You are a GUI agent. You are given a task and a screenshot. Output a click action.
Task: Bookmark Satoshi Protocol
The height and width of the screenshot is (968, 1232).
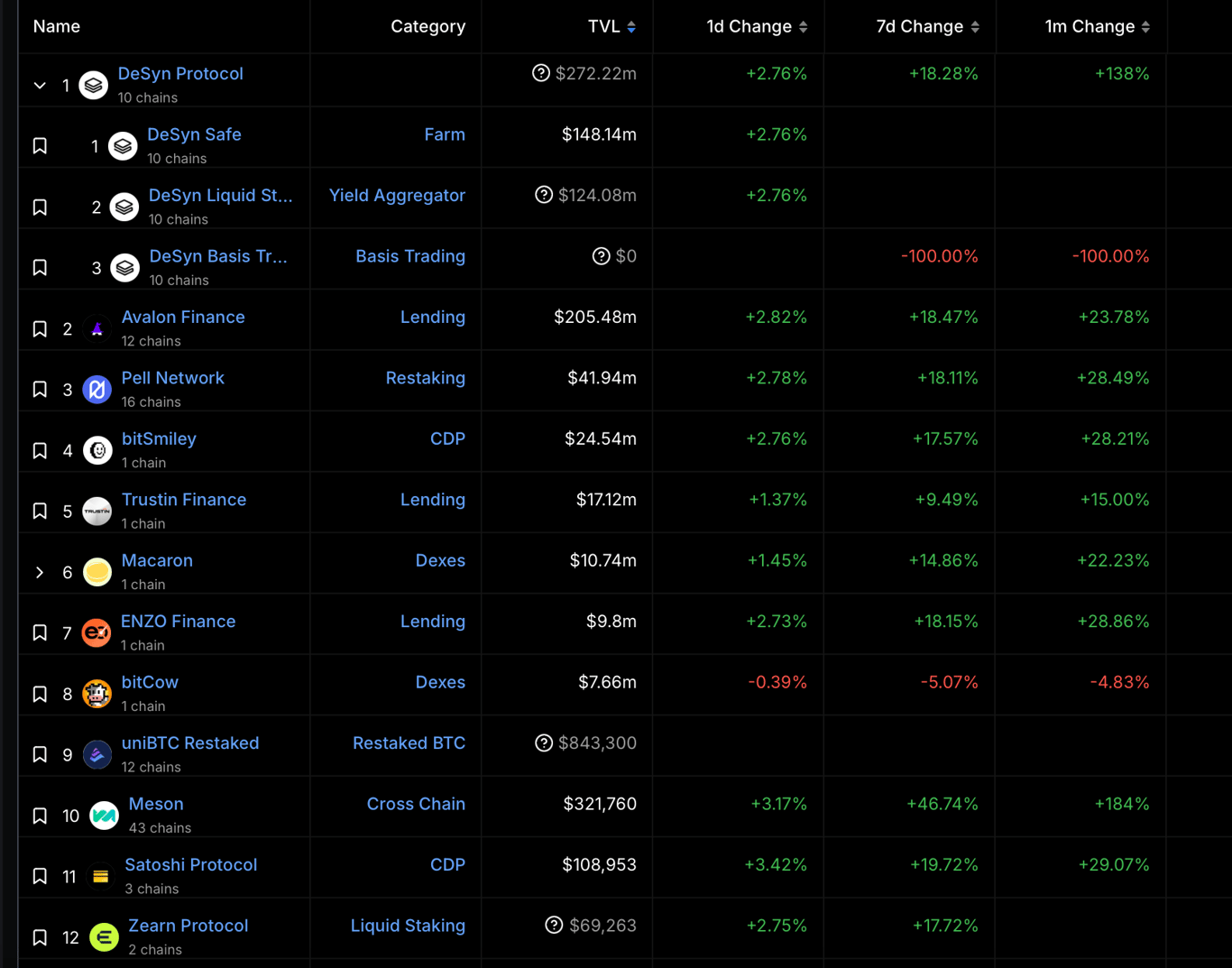click(40, 877)
